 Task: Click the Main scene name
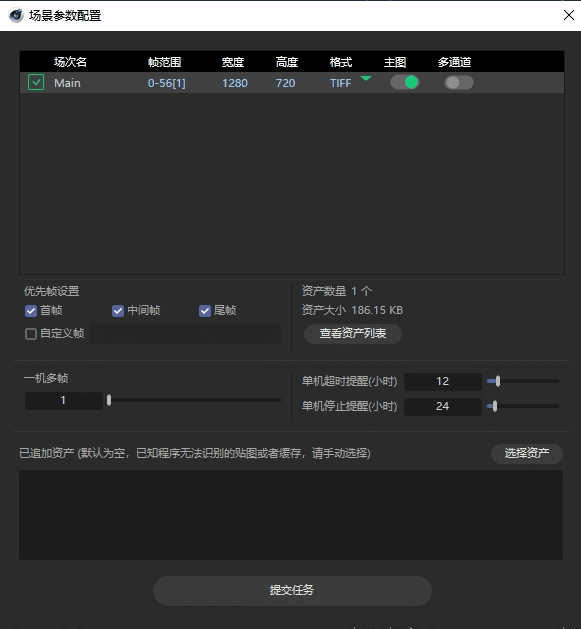tap(67, 83)
